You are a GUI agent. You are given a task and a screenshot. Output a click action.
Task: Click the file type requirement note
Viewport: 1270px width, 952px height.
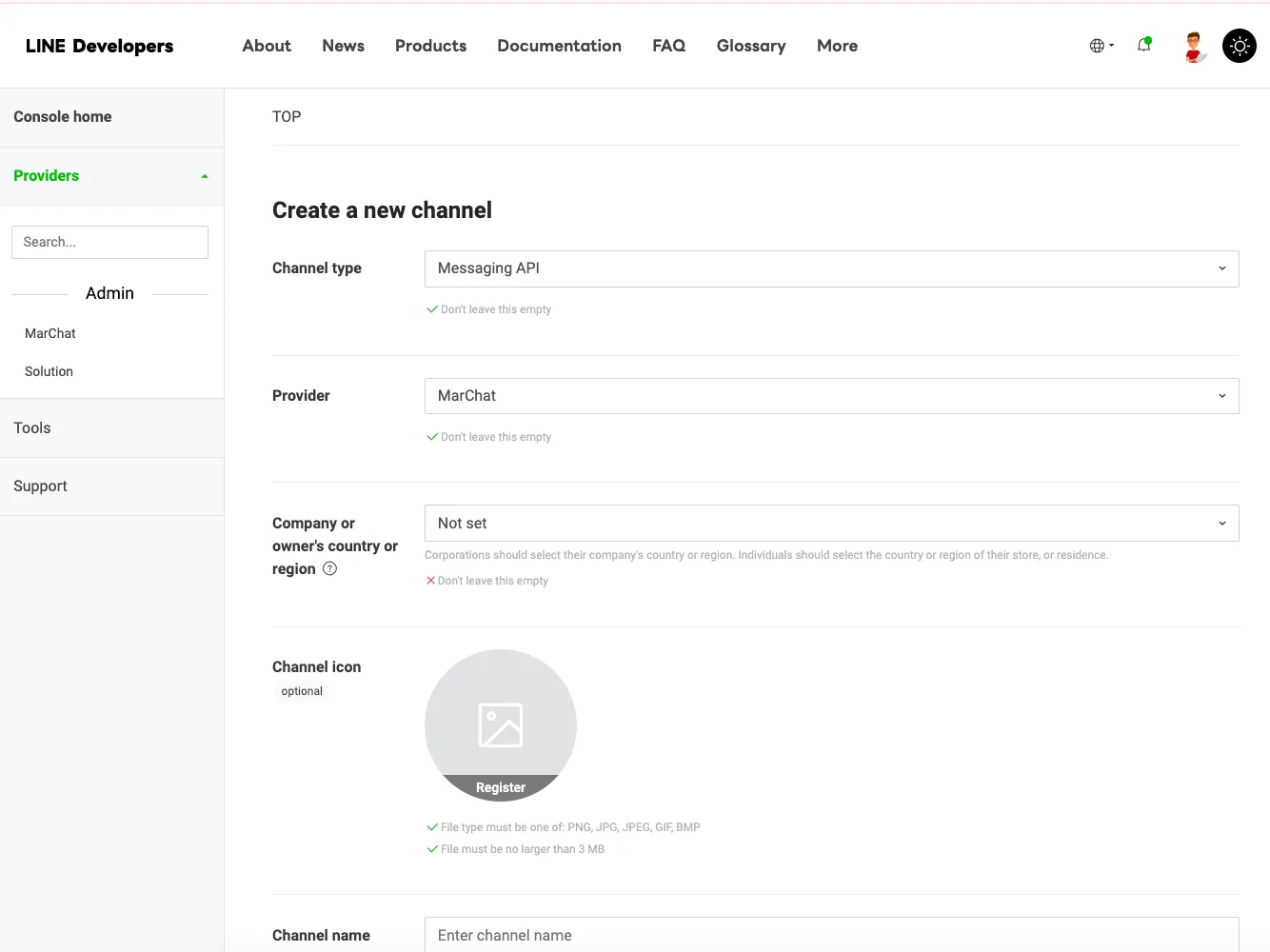[570, 827]
